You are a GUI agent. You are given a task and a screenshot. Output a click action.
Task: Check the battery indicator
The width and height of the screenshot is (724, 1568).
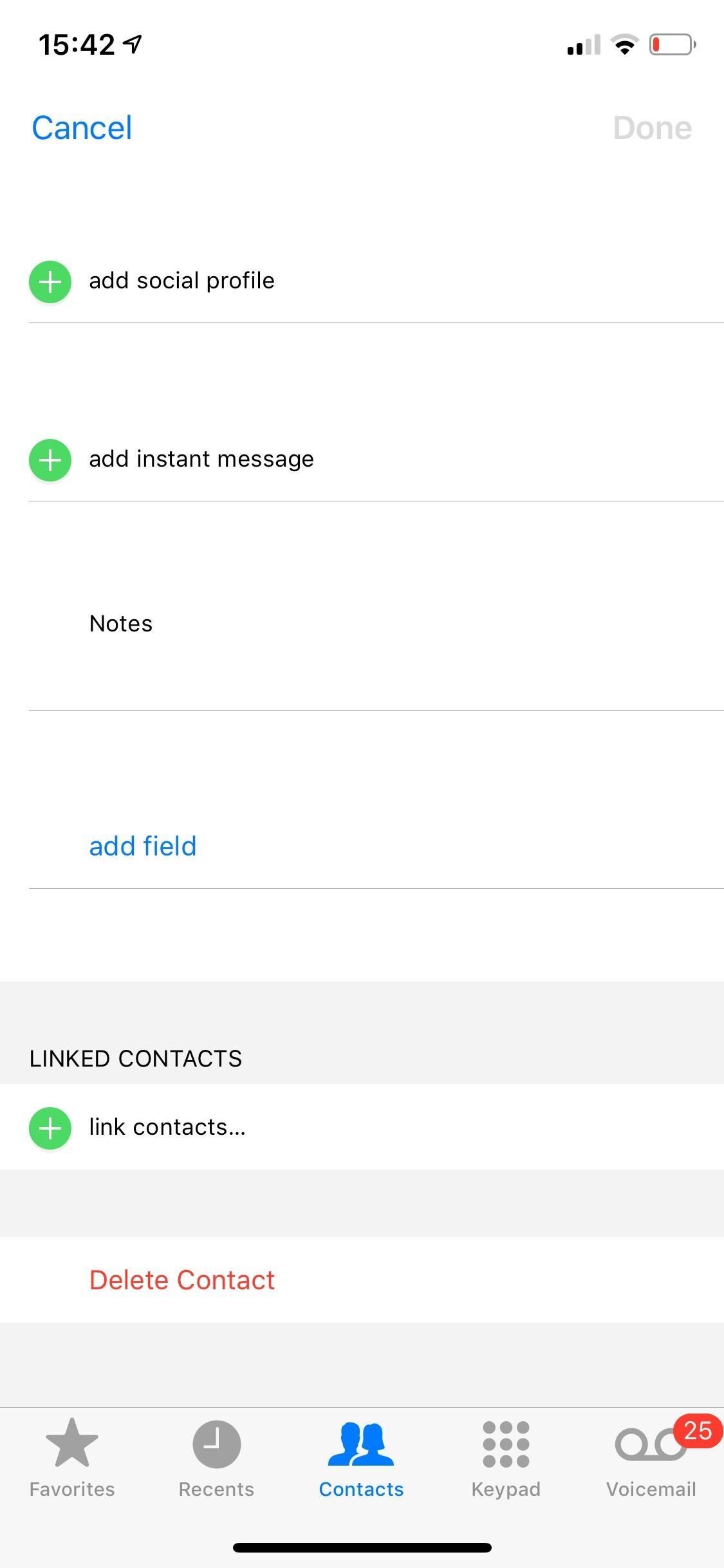pyautogui.click(x=671, y=44)
